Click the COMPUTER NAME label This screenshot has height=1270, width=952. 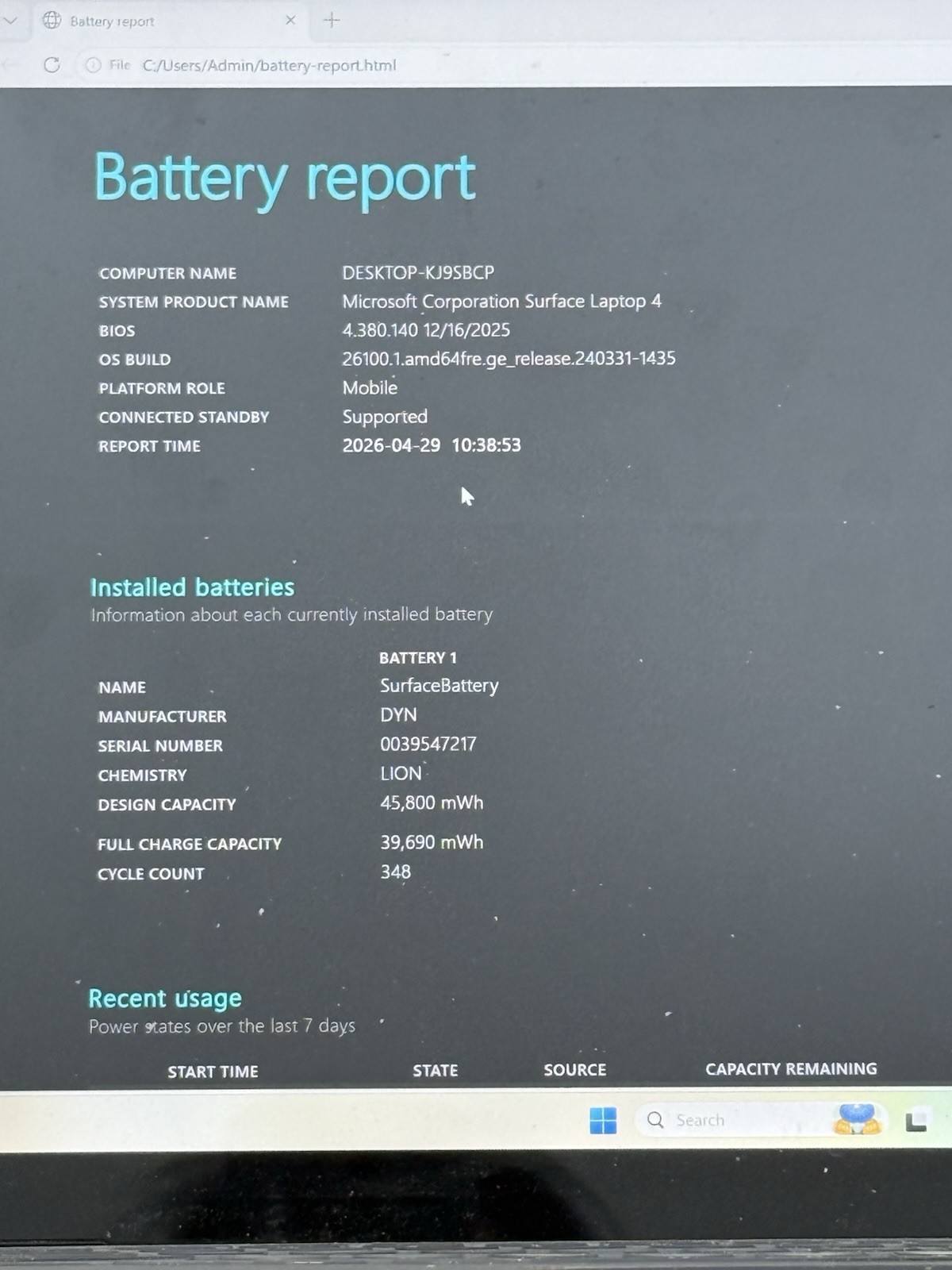tap(167, 274)
